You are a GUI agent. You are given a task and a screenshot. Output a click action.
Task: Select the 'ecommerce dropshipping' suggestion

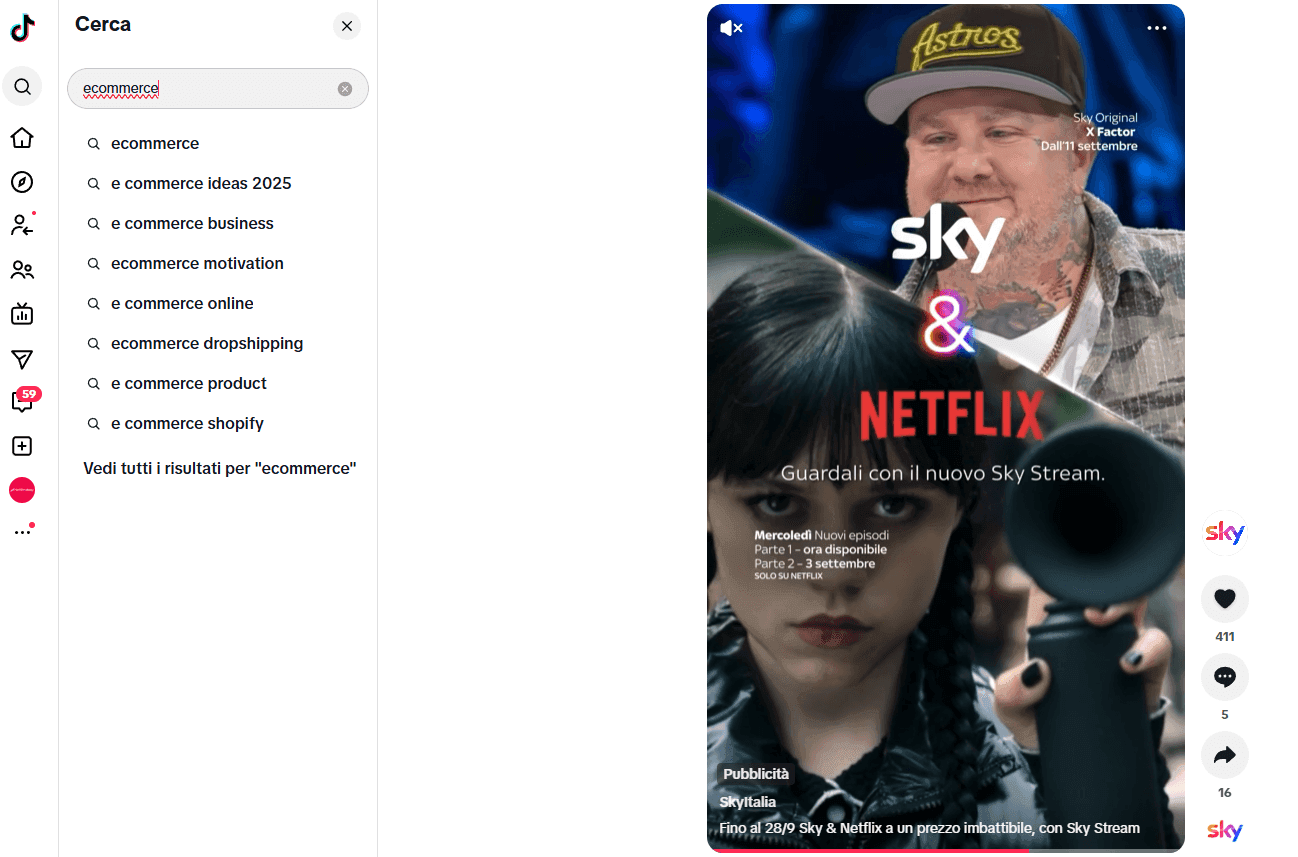pyautogui.click(x=218, y=344)
